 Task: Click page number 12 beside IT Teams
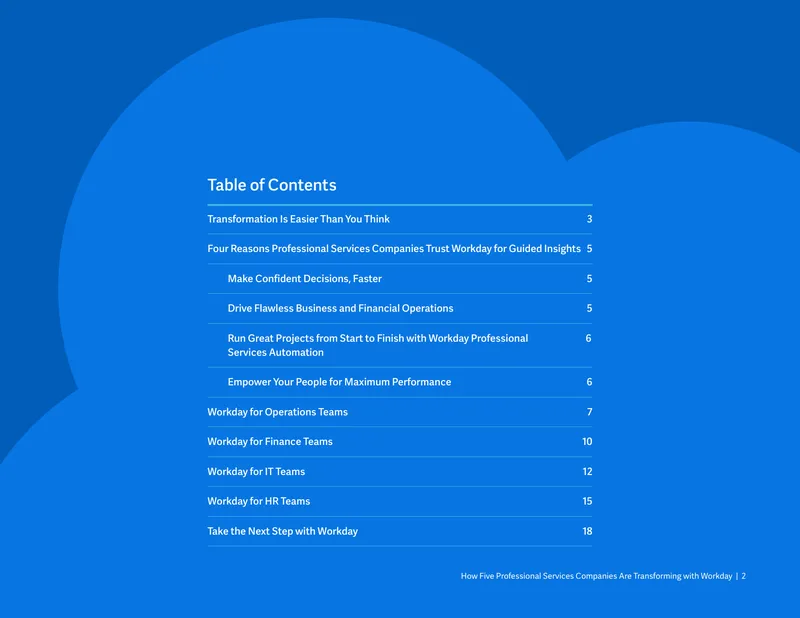[587, 472]
